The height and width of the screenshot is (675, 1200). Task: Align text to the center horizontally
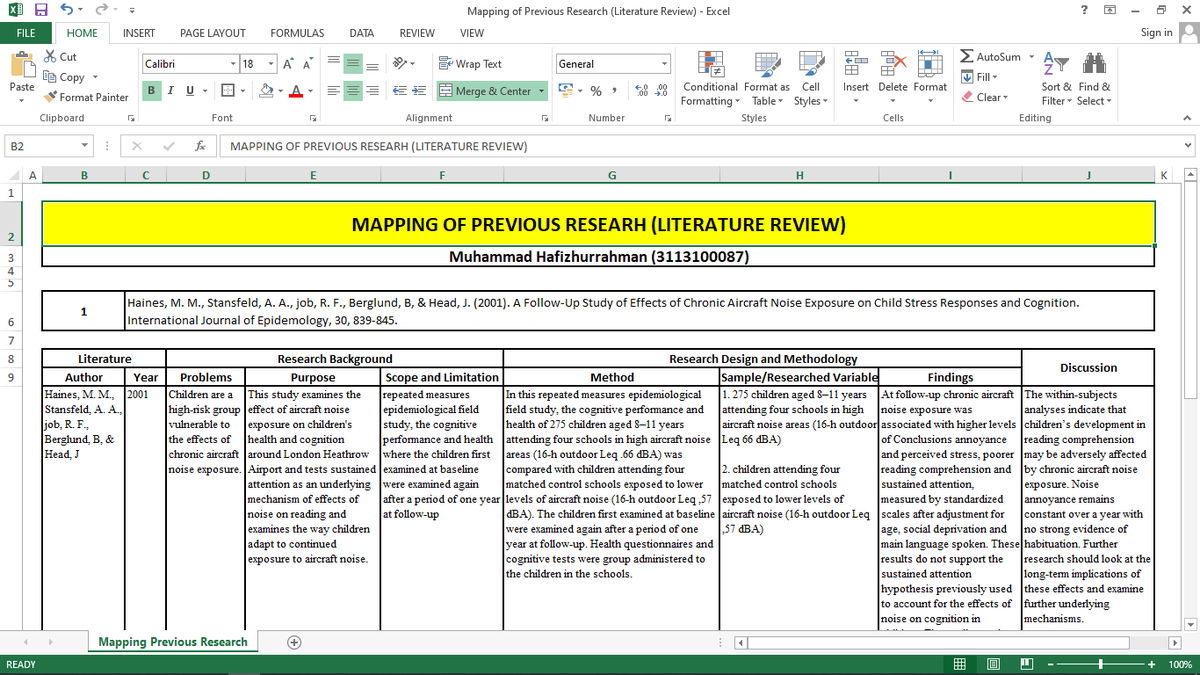point(352,91)
